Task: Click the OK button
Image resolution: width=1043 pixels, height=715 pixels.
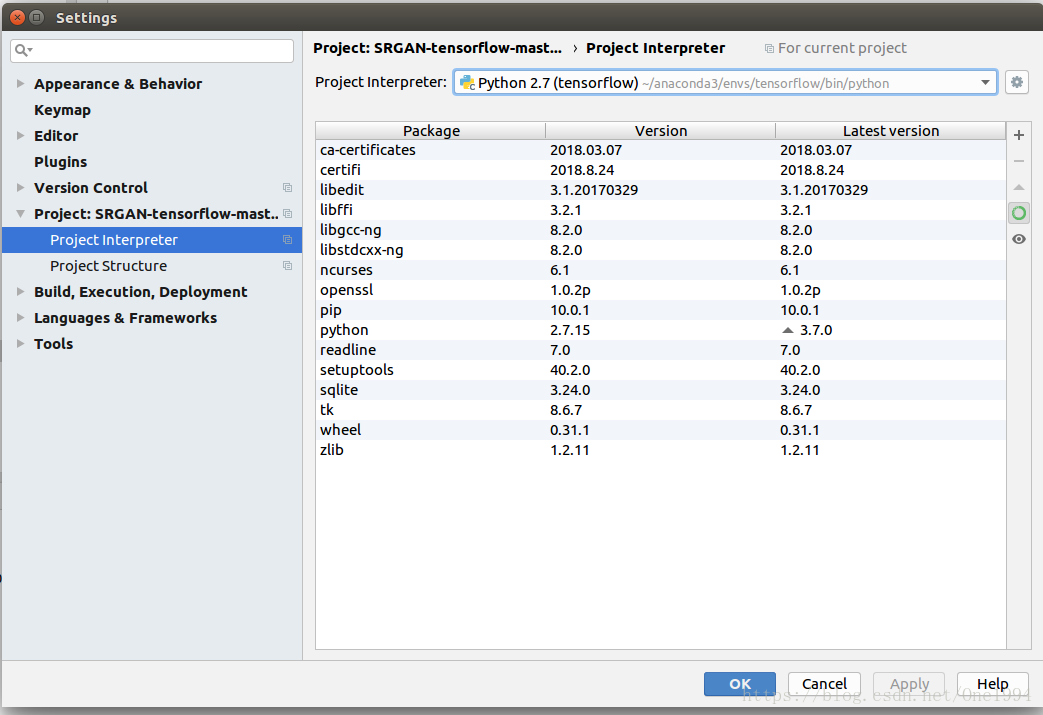Action: pos(740,684)
